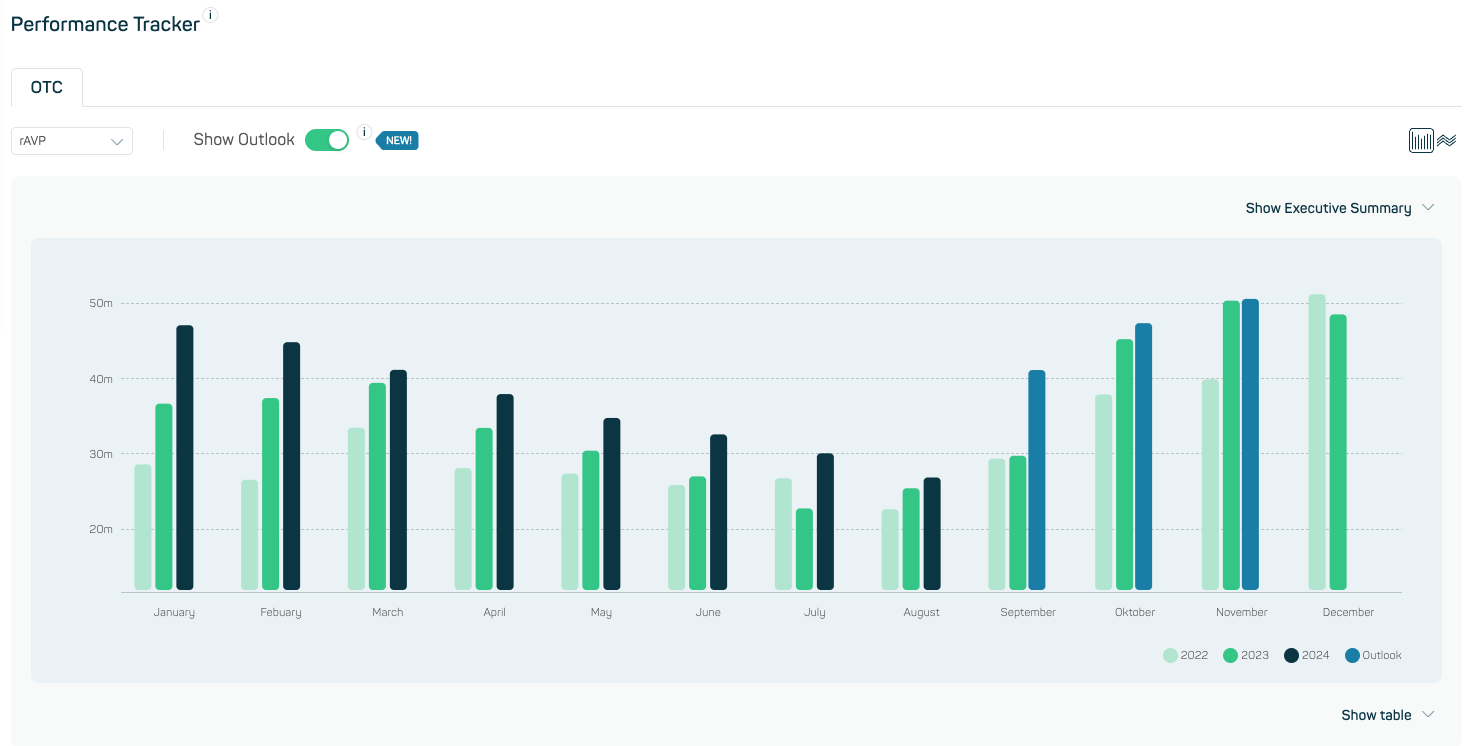Toggle 2022 series in legend
This screenshot has height=746, width=1474.
1186,656
